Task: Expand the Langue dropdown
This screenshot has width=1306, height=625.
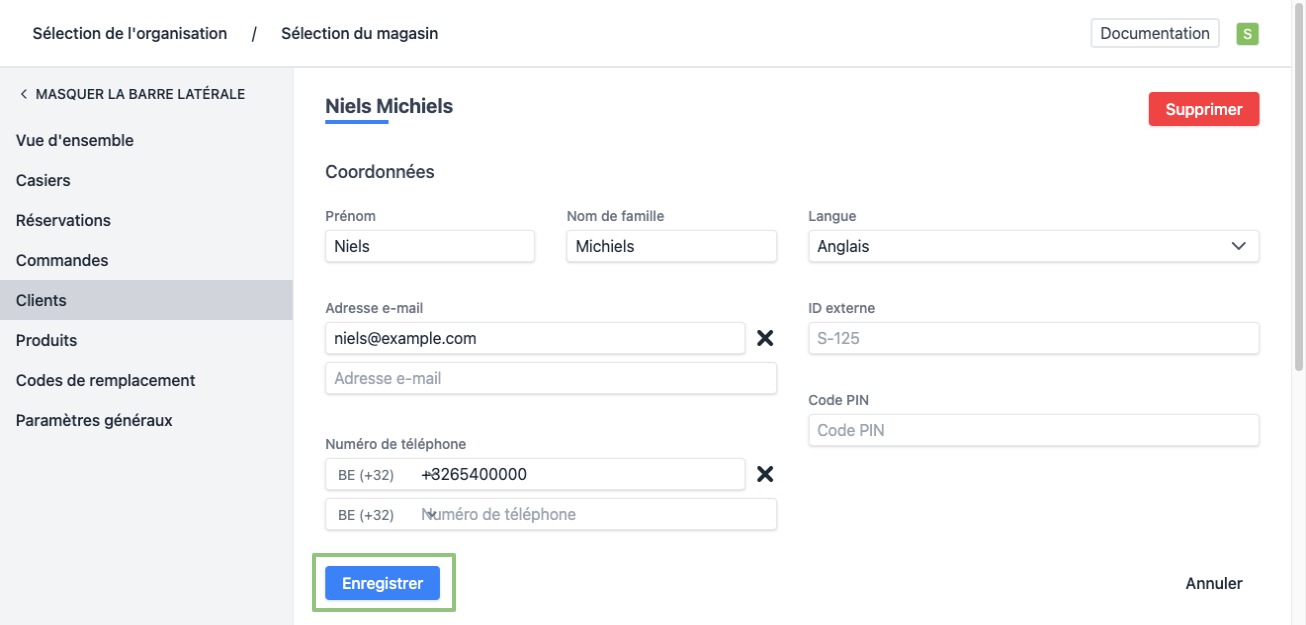Action: click(1033, 246)
